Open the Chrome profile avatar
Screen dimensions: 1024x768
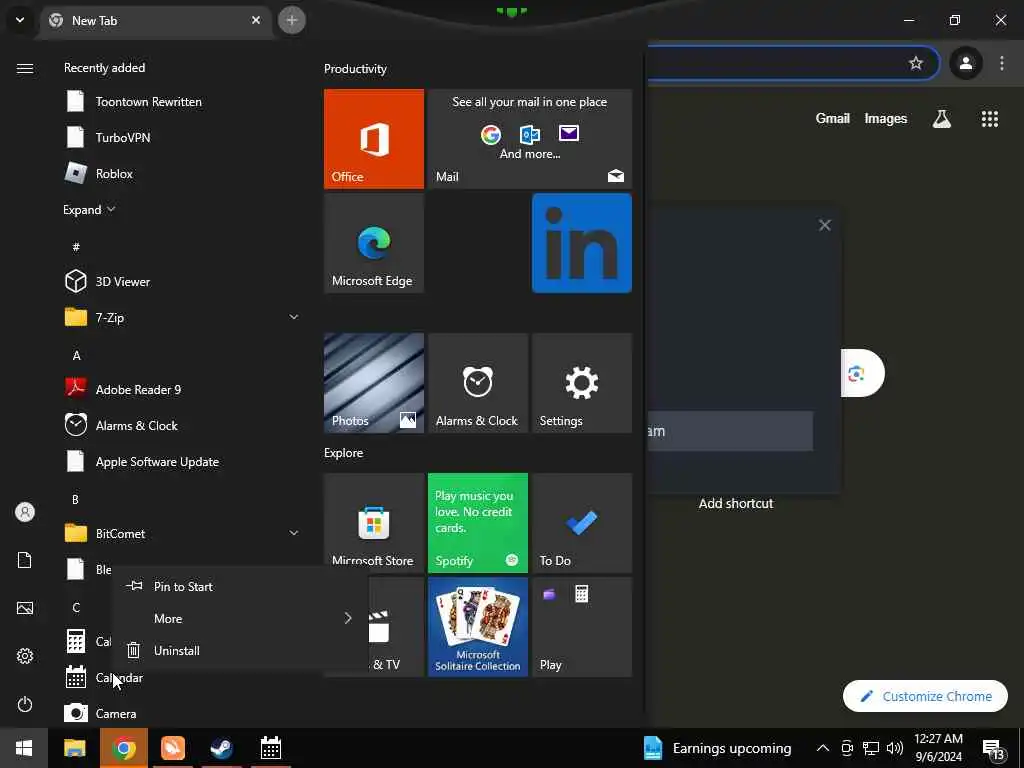[965, 63]
